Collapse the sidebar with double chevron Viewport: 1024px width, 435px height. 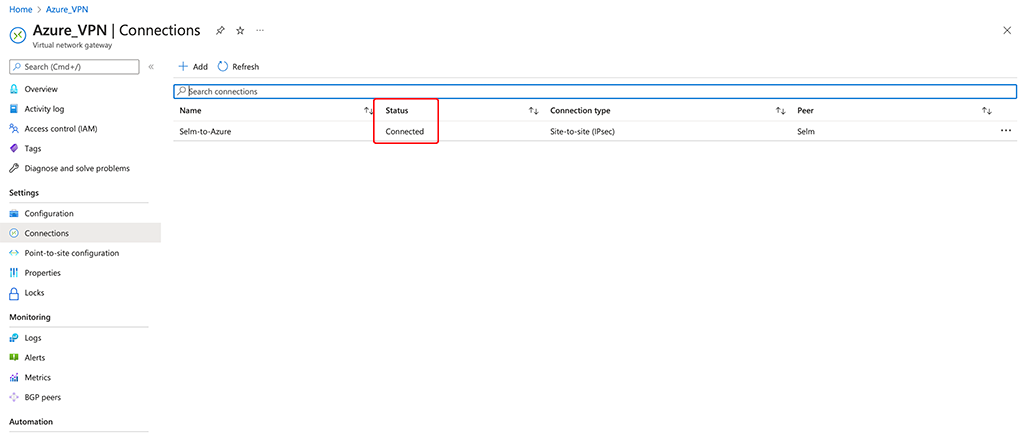click(x=151, y=67)
